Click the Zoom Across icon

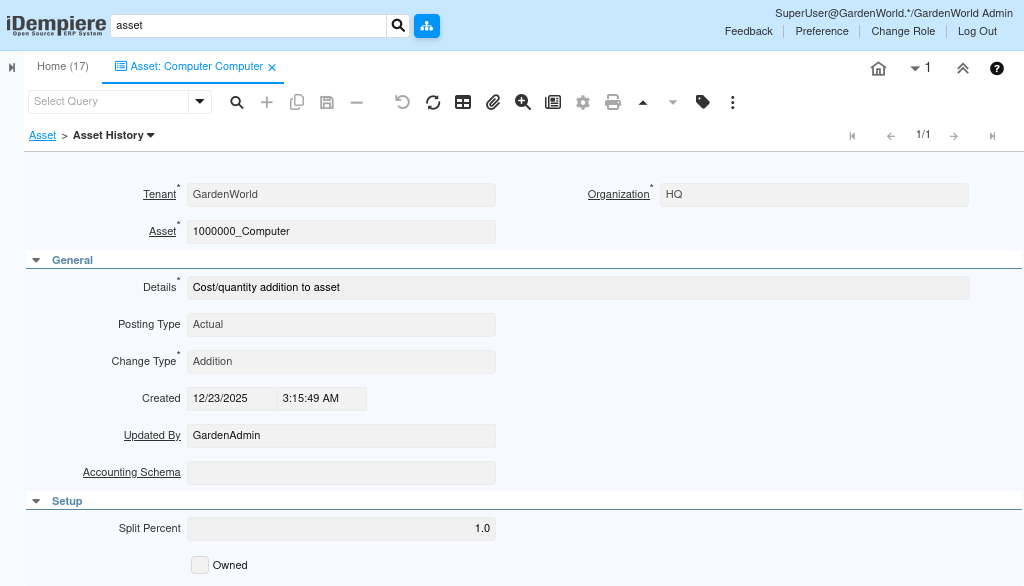523,102
